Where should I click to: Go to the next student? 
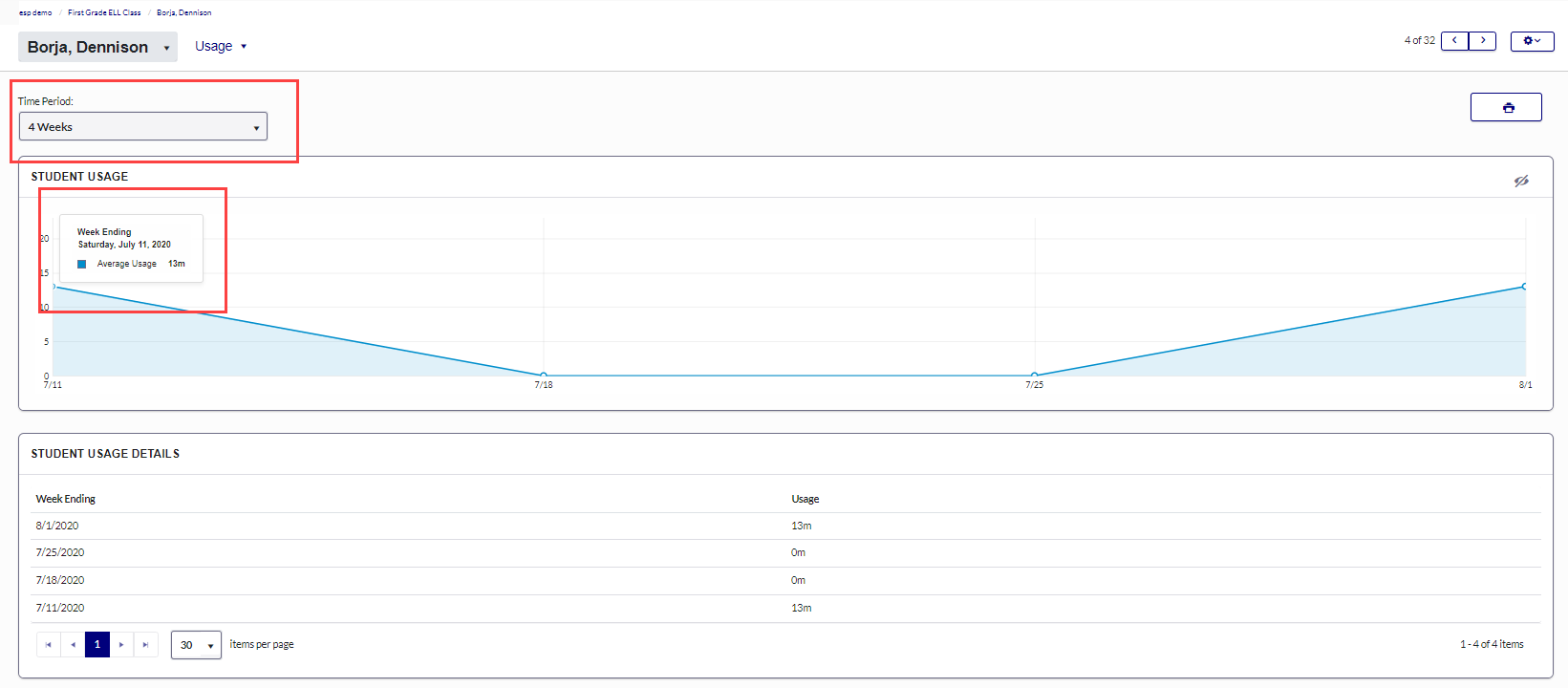click(1482, 41)
